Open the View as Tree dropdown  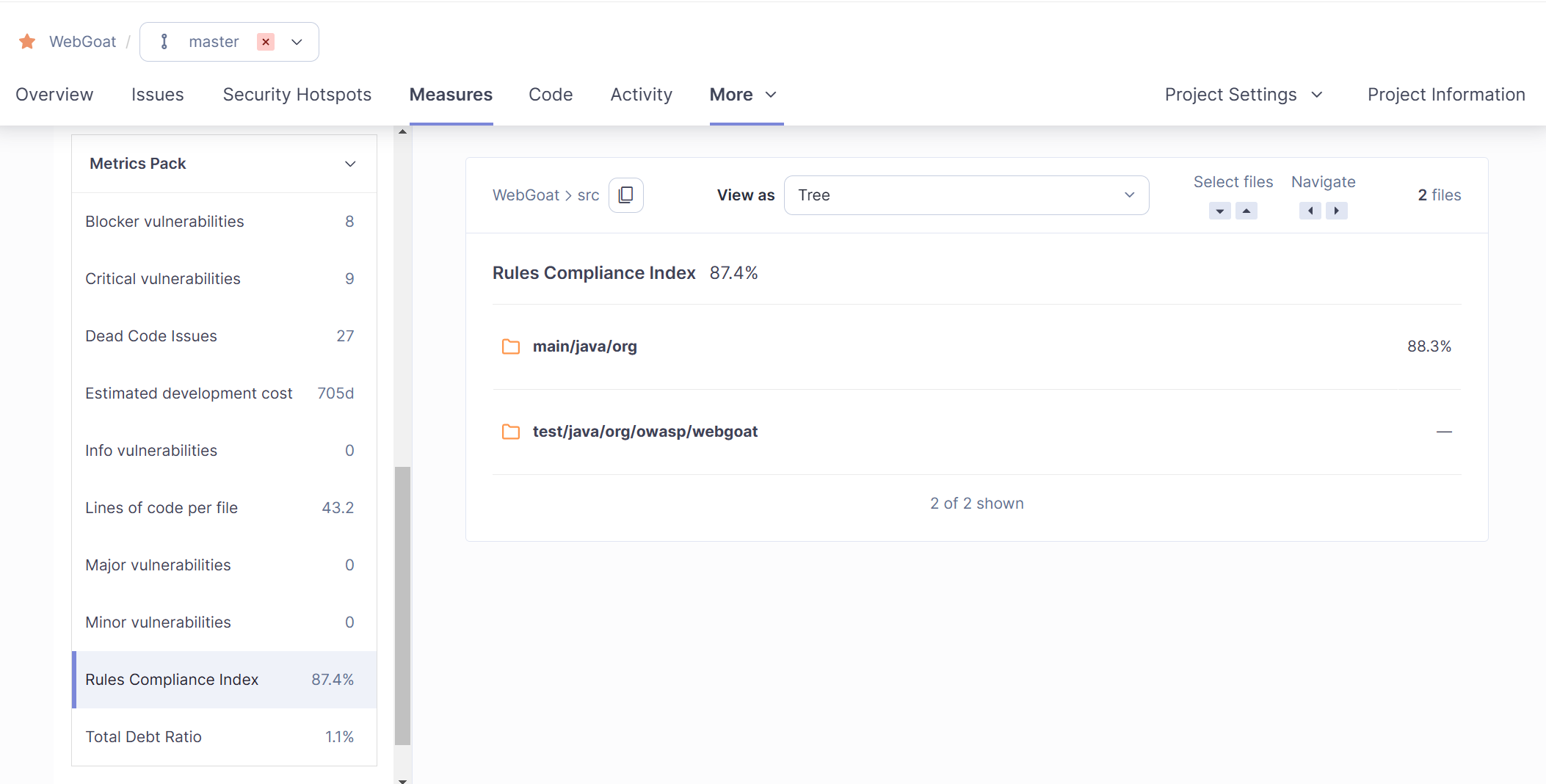click(x=966, y=195)
